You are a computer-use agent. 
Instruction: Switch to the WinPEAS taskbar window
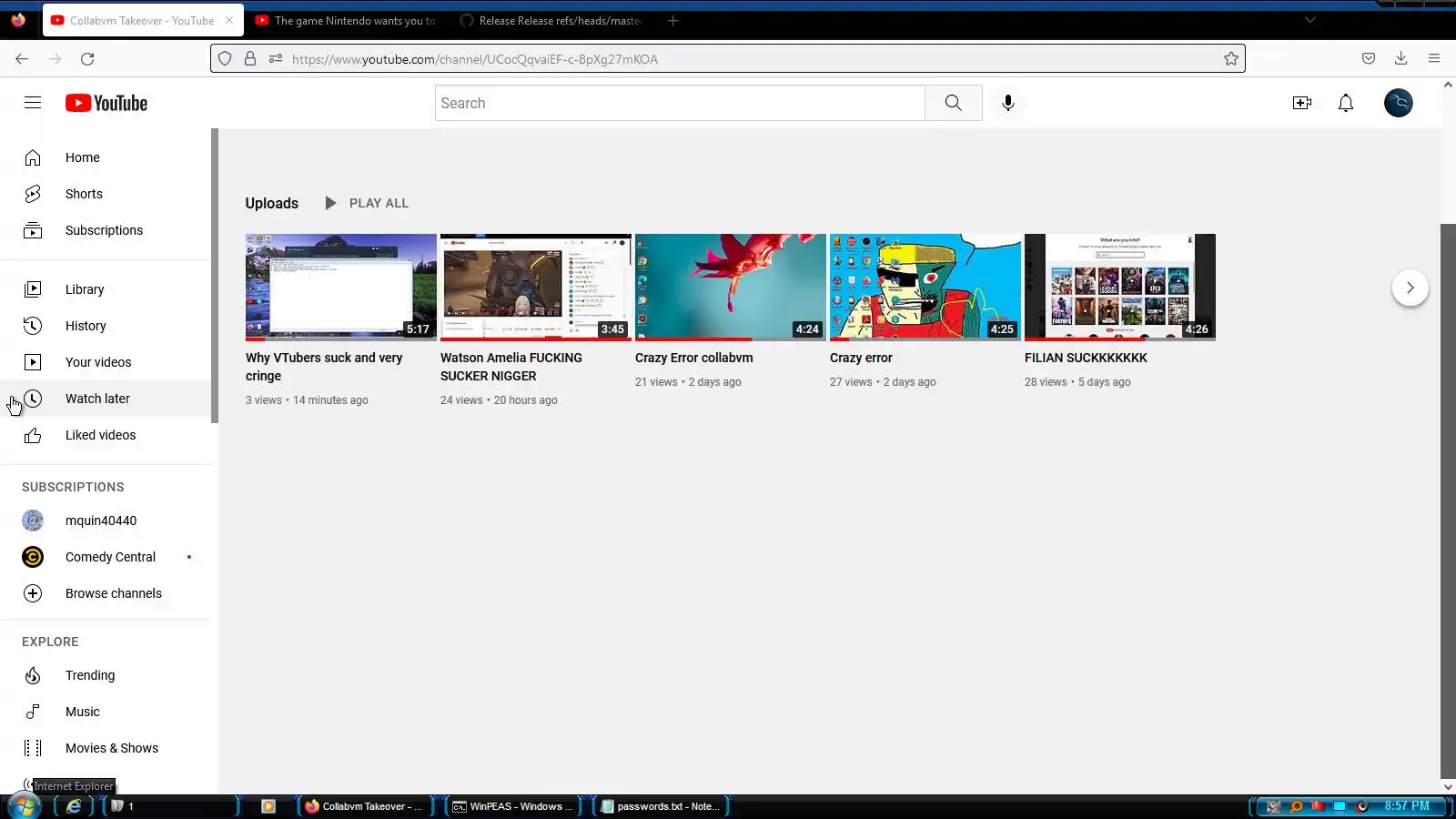tap(514, 806)
